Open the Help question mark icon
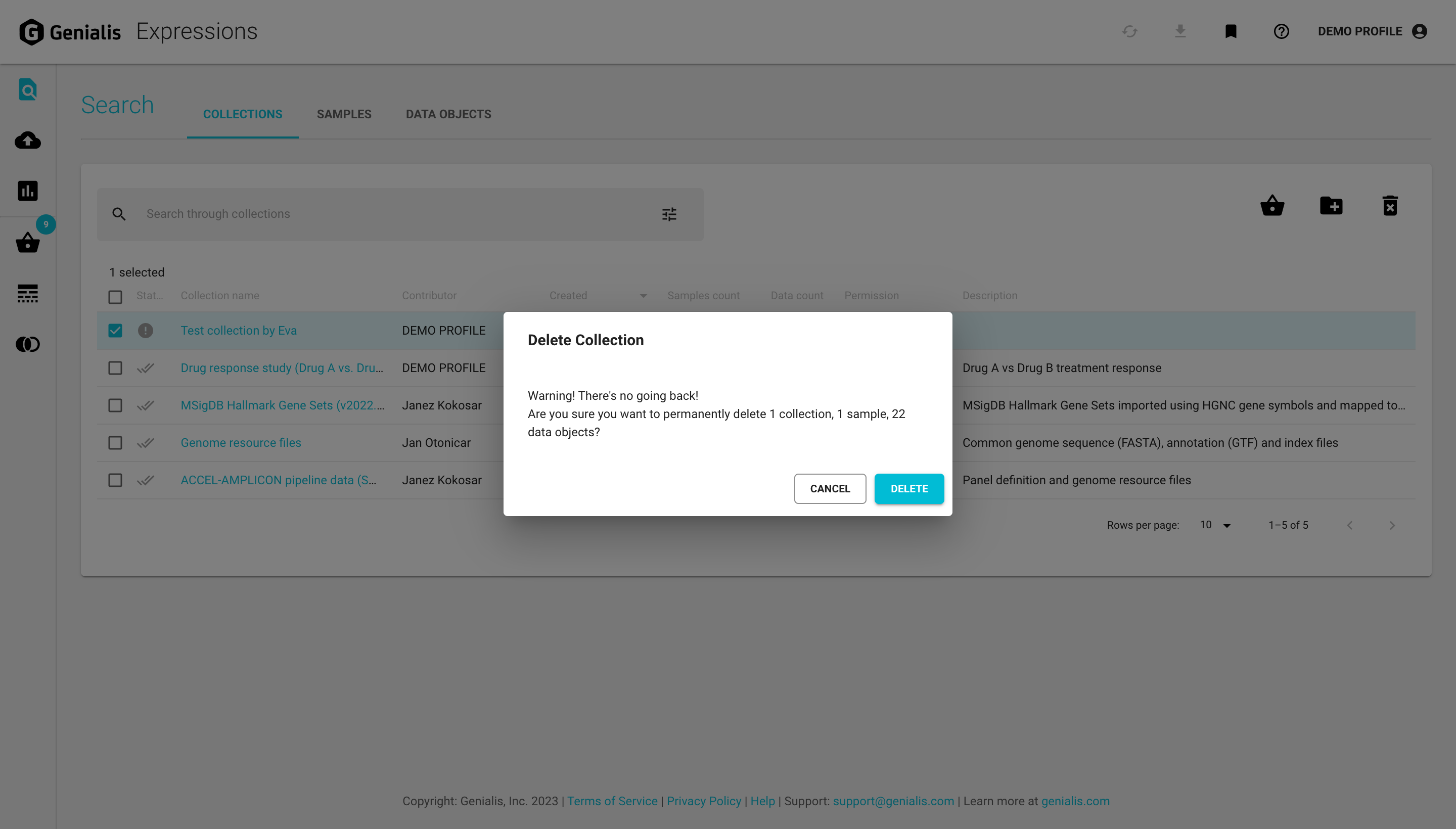 coord(1281,31)
